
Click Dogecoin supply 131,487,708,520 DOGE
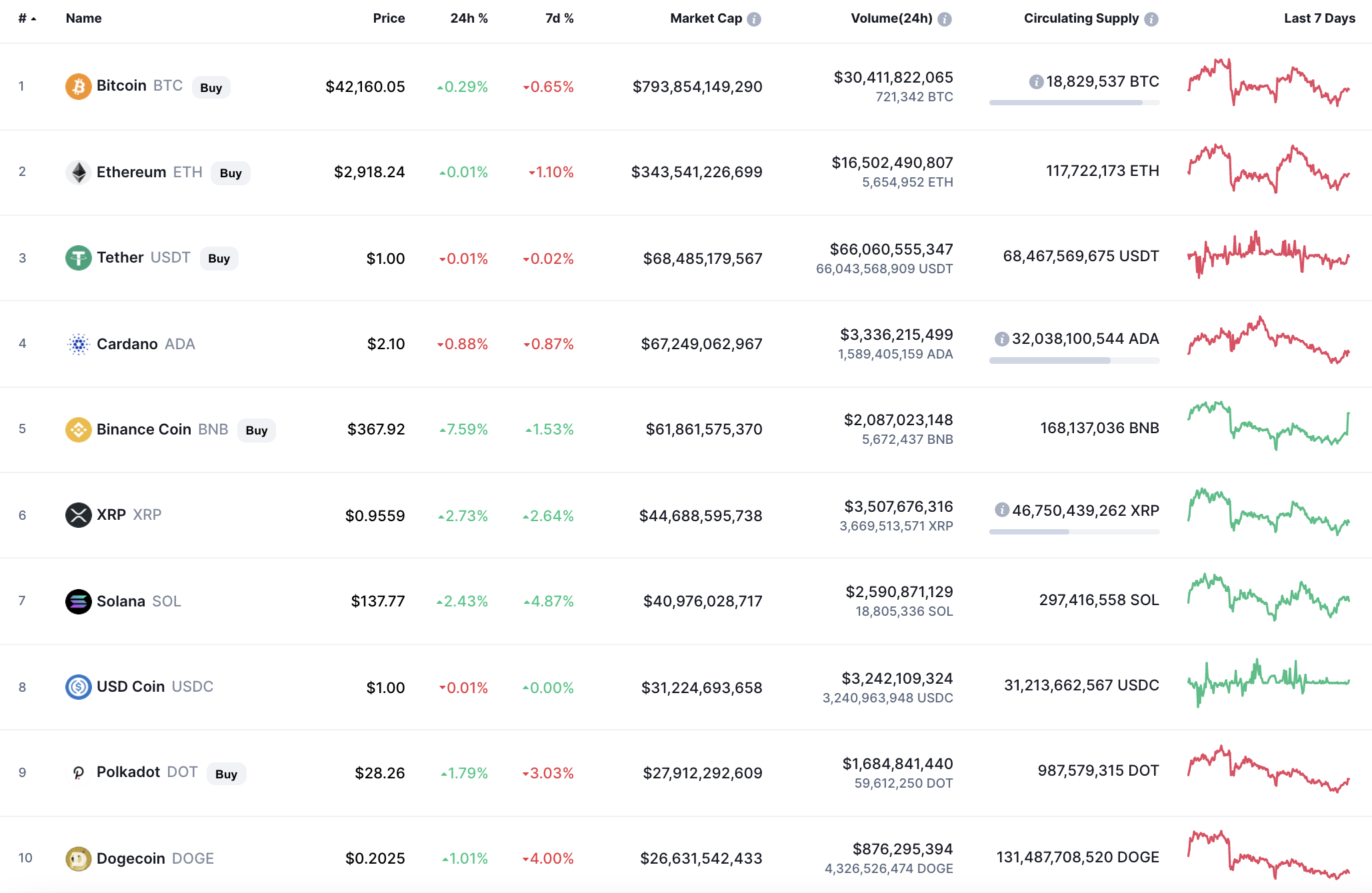1077,858
